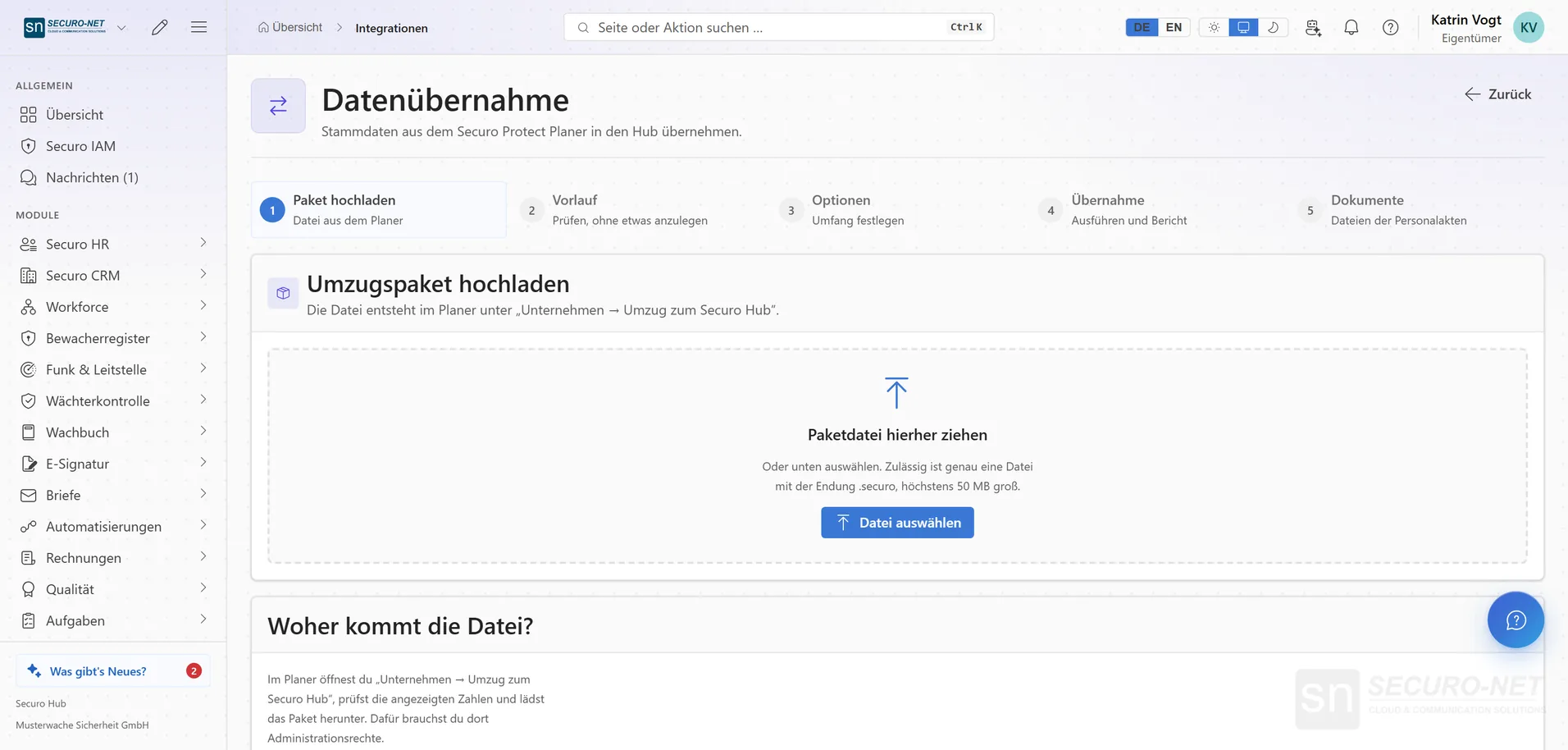Switch language to EN
1568x750 pixels.
coord(1174,27)
